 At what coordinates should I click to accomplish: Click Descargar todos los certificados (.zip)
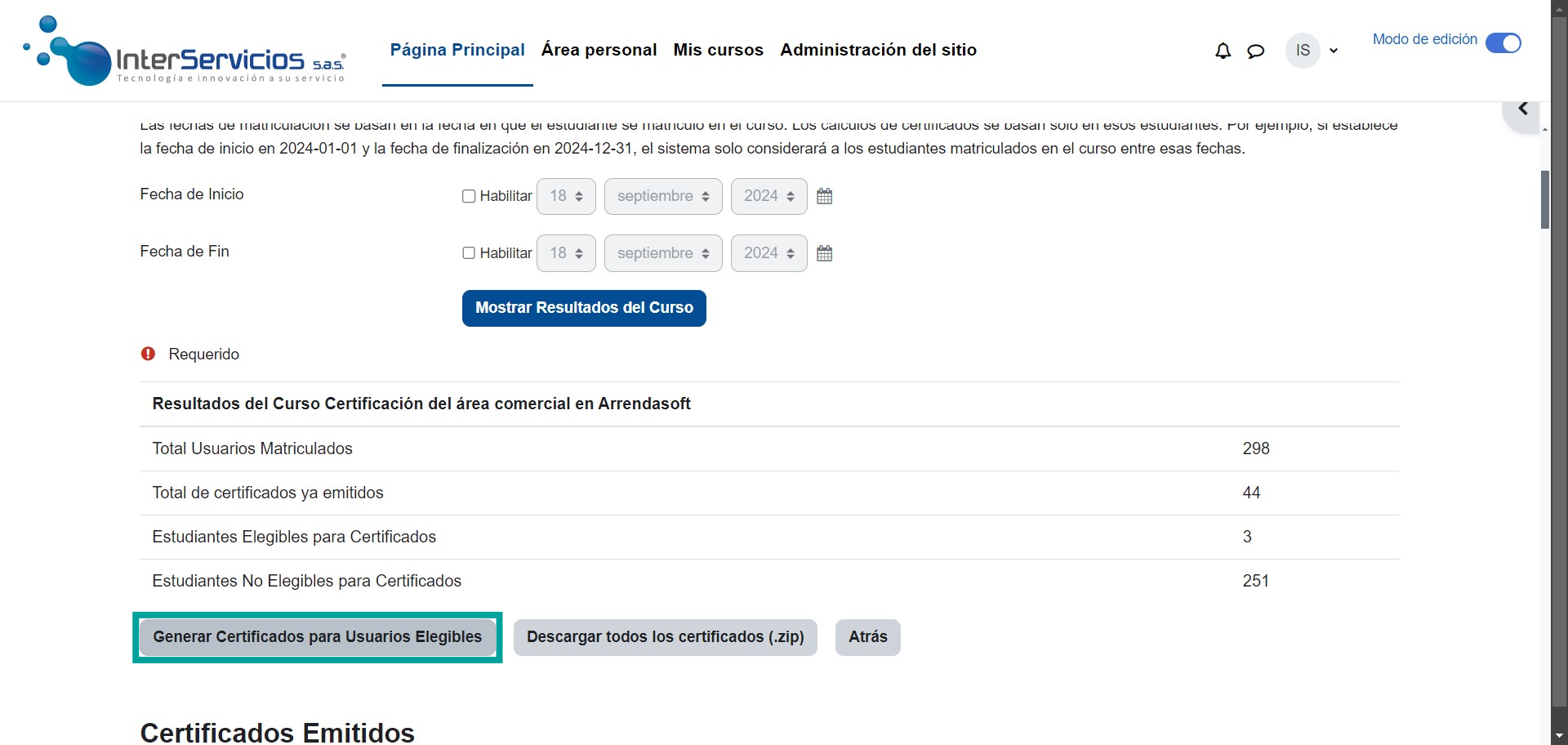[x=665, y=637]
